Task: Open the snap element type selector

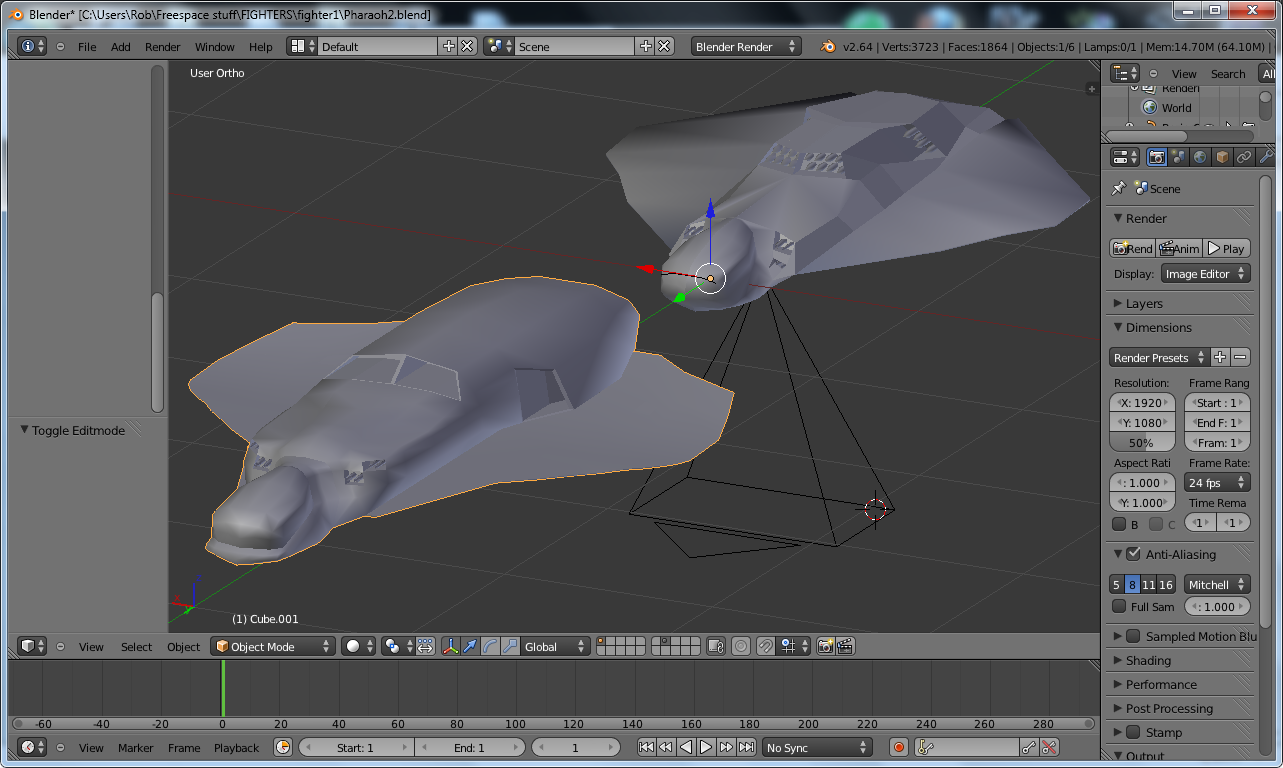Action: coord(794,646)
